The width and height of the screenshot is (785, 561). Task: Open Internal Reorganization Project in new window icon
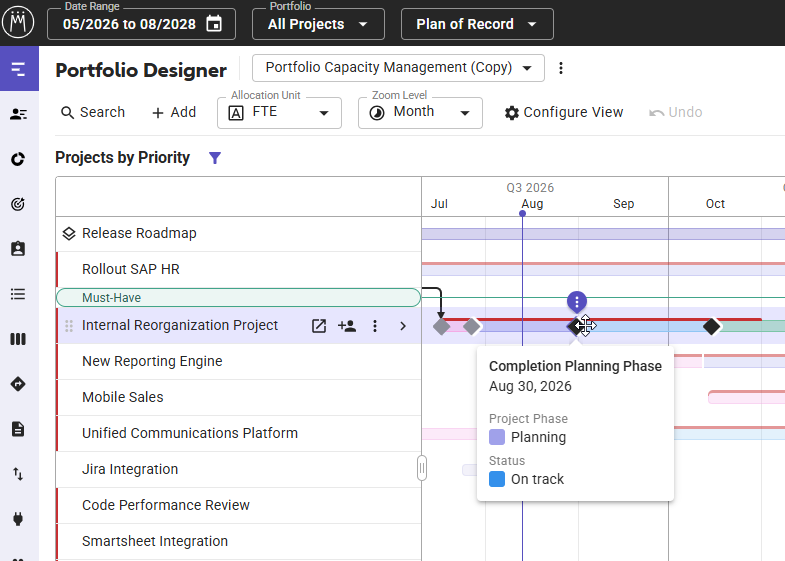(x=319, y=326)
